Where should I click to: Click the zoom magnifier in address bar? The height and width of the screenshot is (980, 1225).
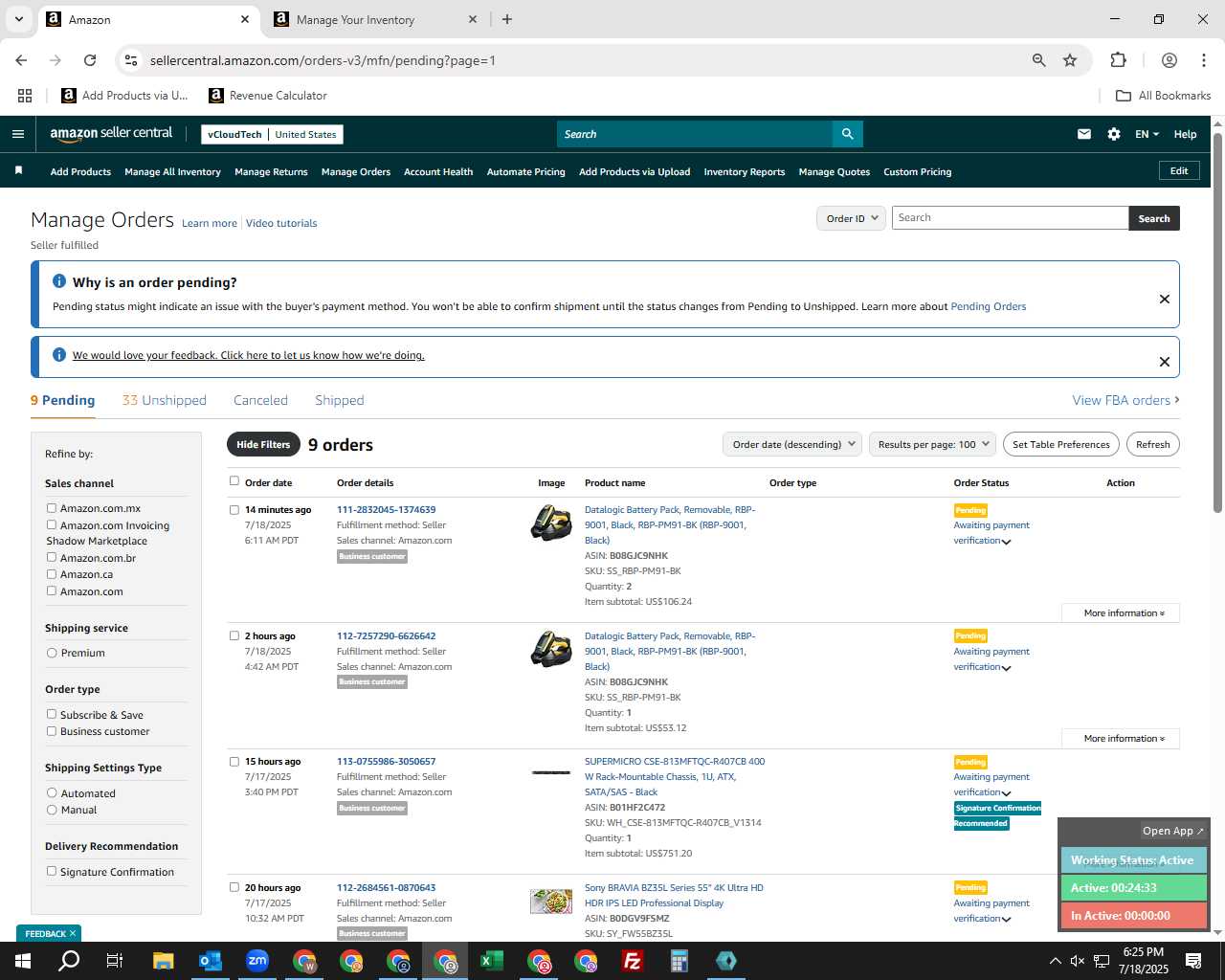tap(1039, 60)
